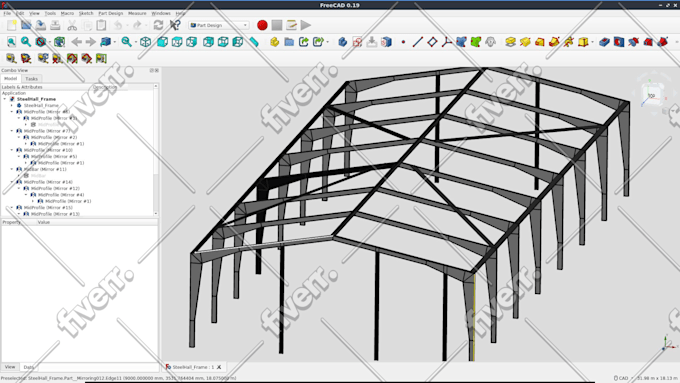Image resolution: width=680 pixels, height=383 pixels.
Task: Open the Sketch menu
Action: (x=86, y=13)
